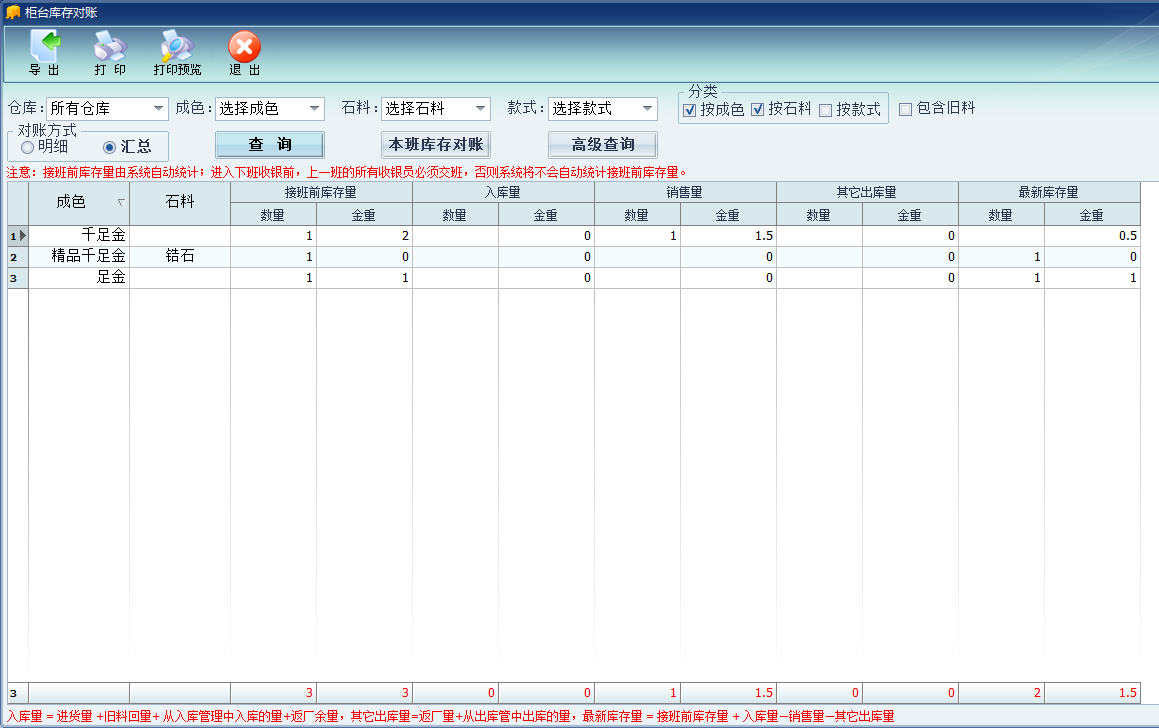Click the Export (导出) toolbar icon
Screen dimensions: 1159x728
click(x=44, y=47)
